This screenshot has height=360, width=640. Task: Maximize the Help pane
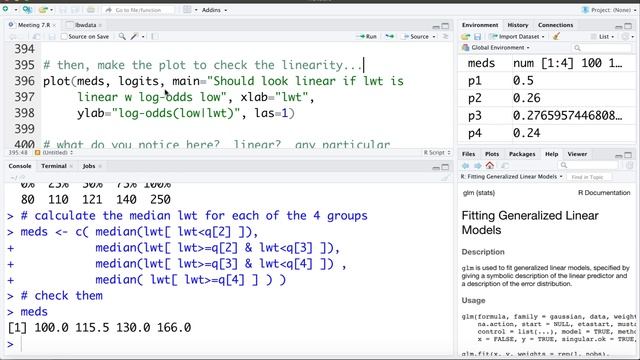coord(628,155)
